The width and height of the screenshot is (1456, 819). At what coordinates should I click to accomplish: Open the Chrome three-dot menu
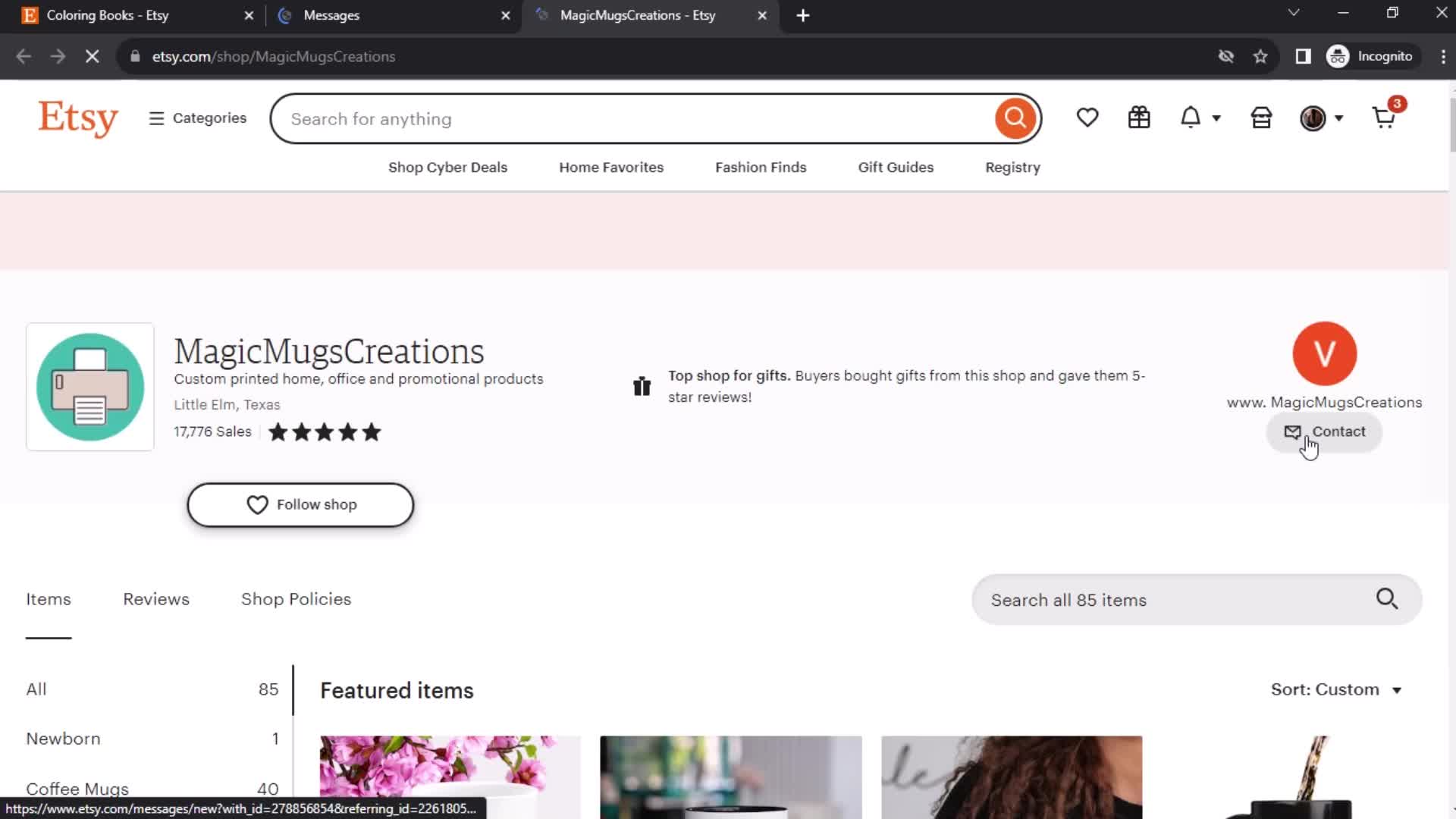(x=1442, y=57)
